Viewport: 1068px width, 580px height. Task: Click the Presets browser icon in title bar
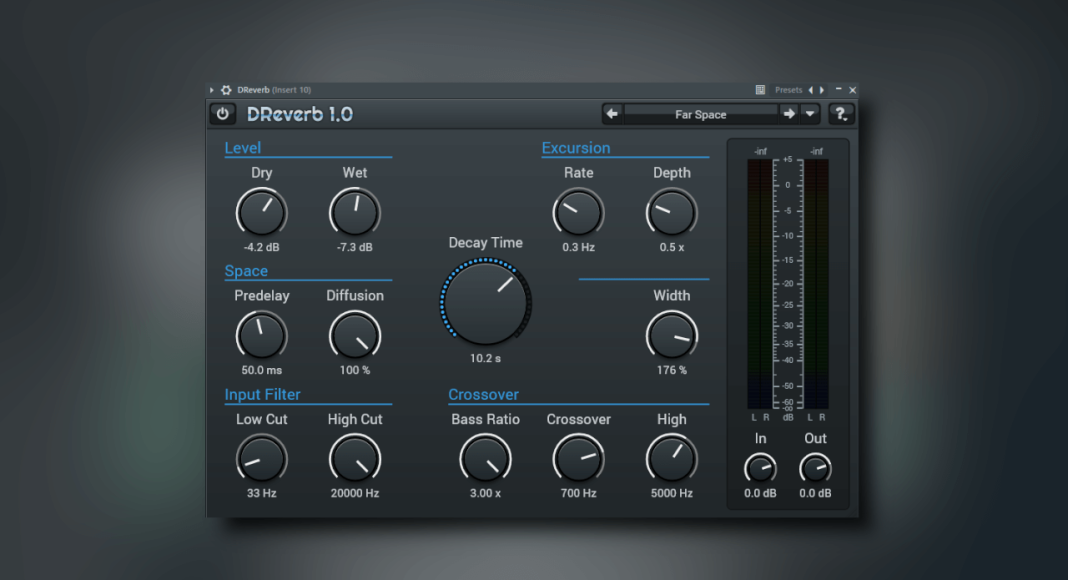coord(760,90)
